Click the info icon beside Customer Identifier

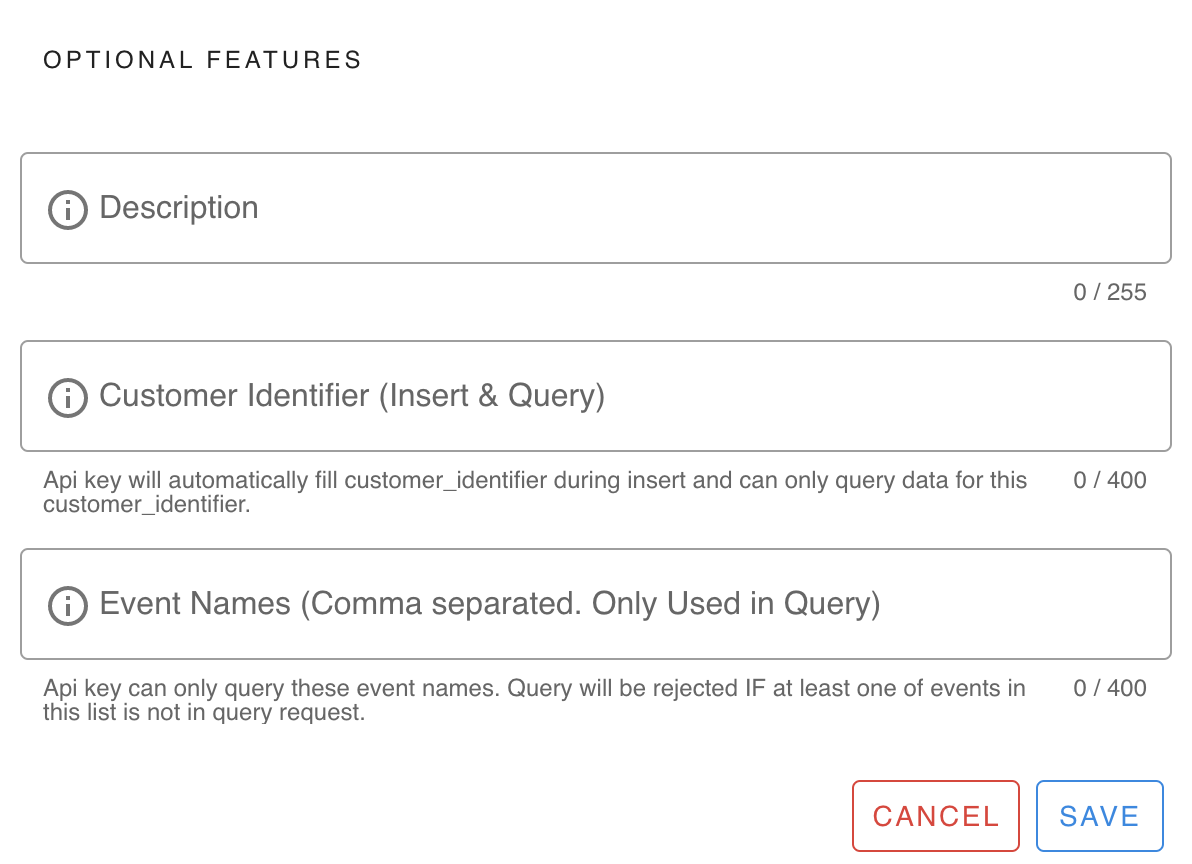(67, 397)
